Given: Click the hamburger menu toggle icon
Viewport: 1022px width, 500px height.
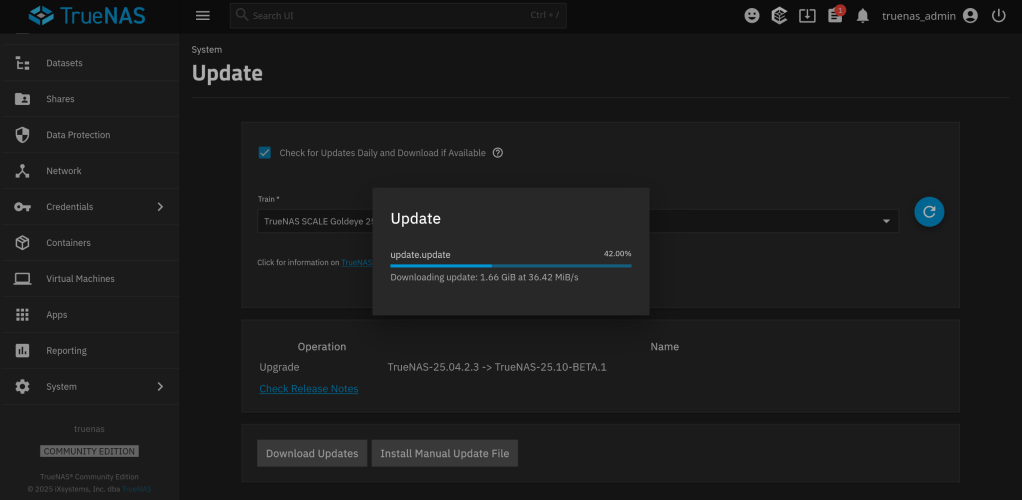Looking at the screenshot, I should [x=203, y=16].
